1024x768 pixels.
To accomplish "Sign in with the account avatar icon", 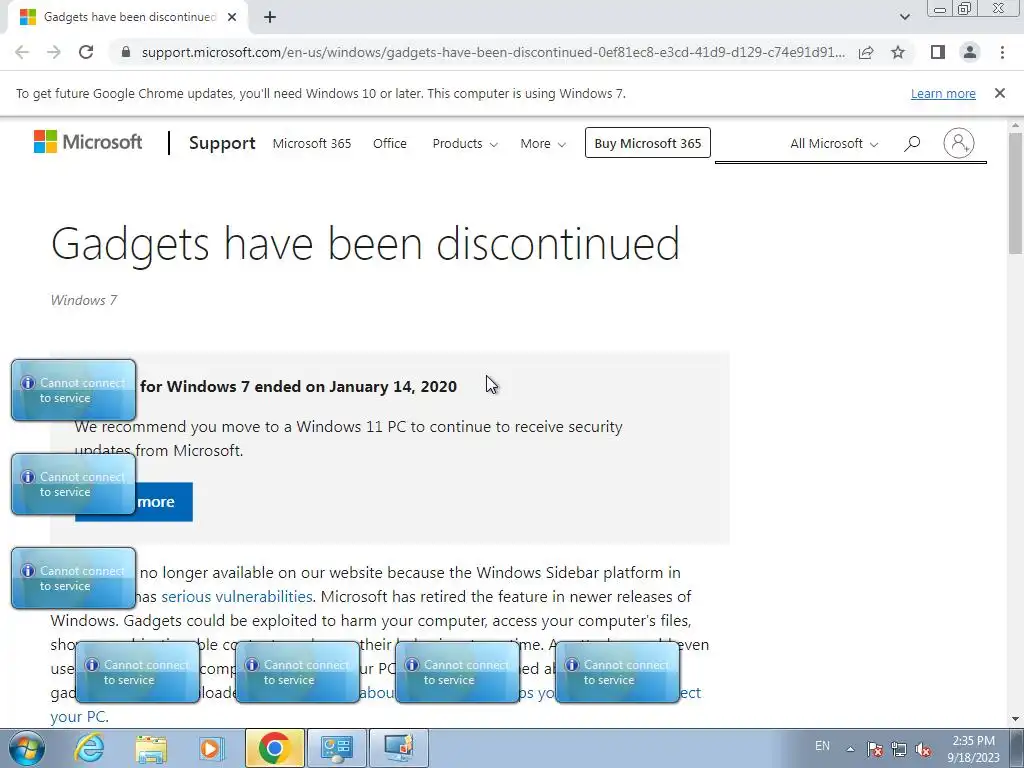I will tap(959, 143).
